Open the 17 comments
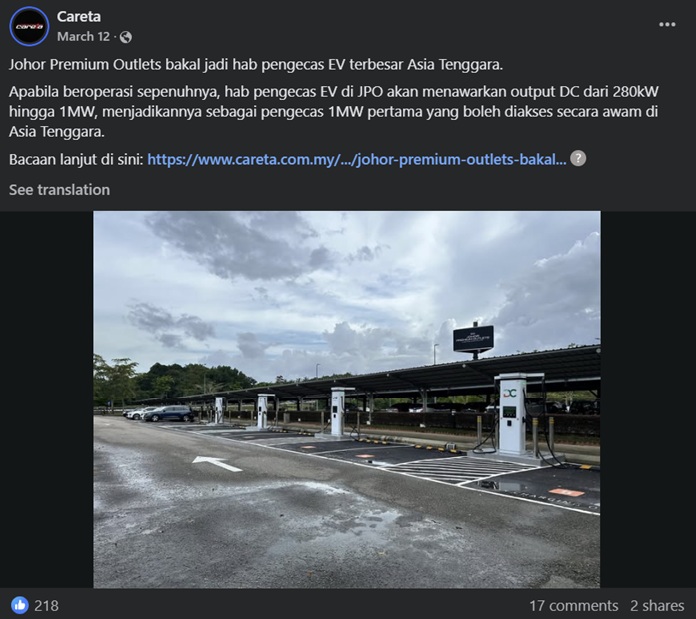This screenshot has height=619, width=696. point(573,606)
